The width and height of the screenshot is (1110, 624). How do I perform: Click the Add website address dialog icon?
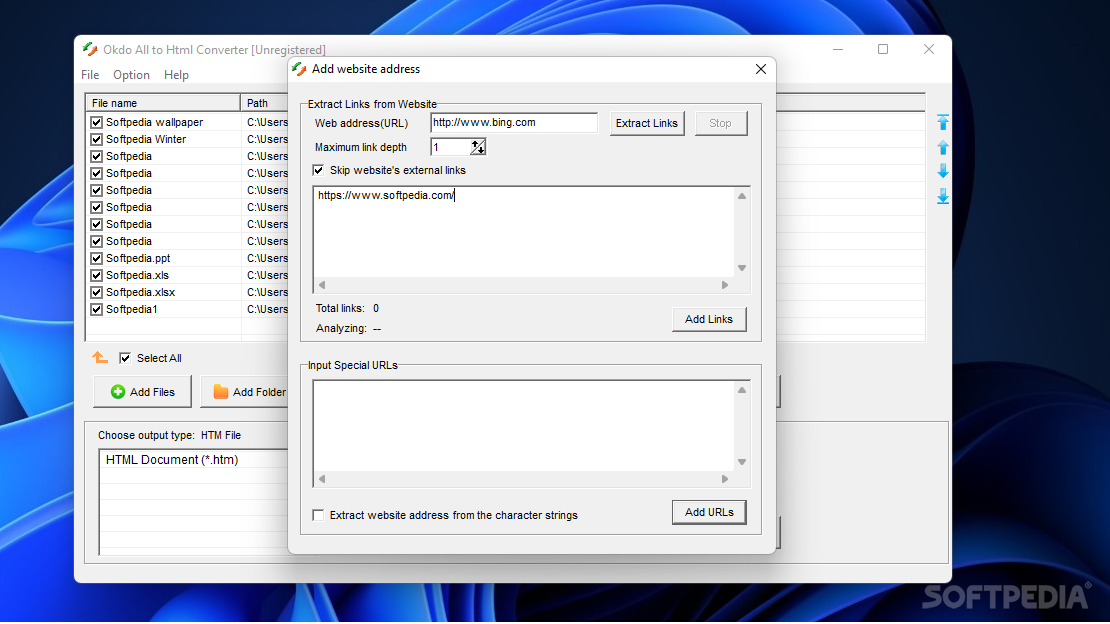299,69
